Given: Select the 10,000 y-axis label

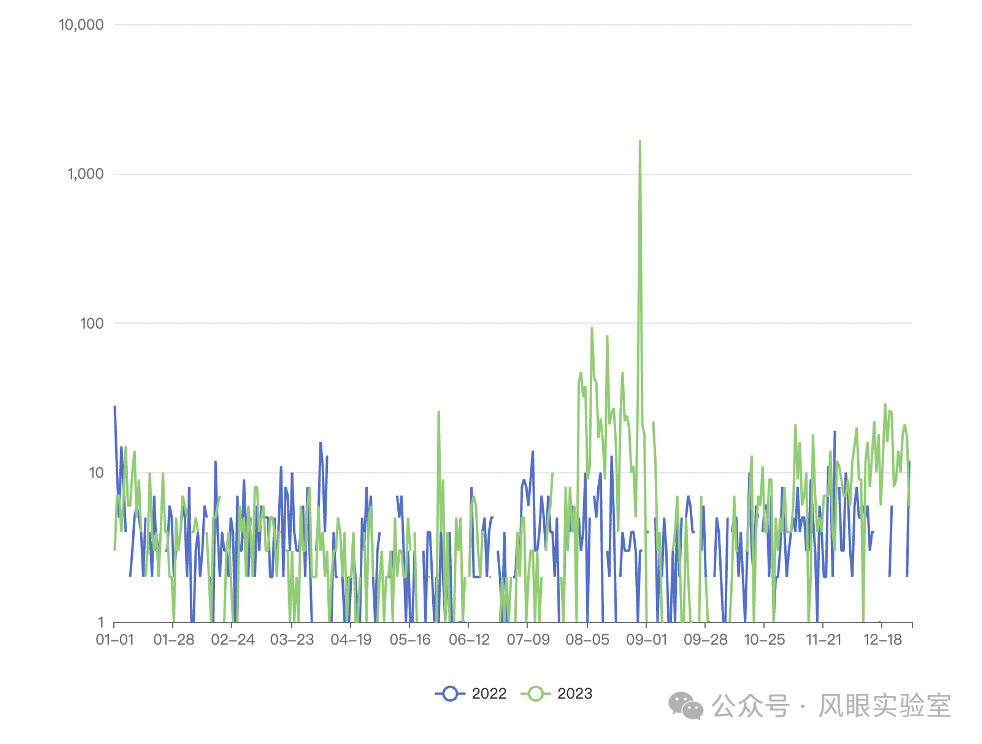Looking at the screenshot, I should (82, 25).
